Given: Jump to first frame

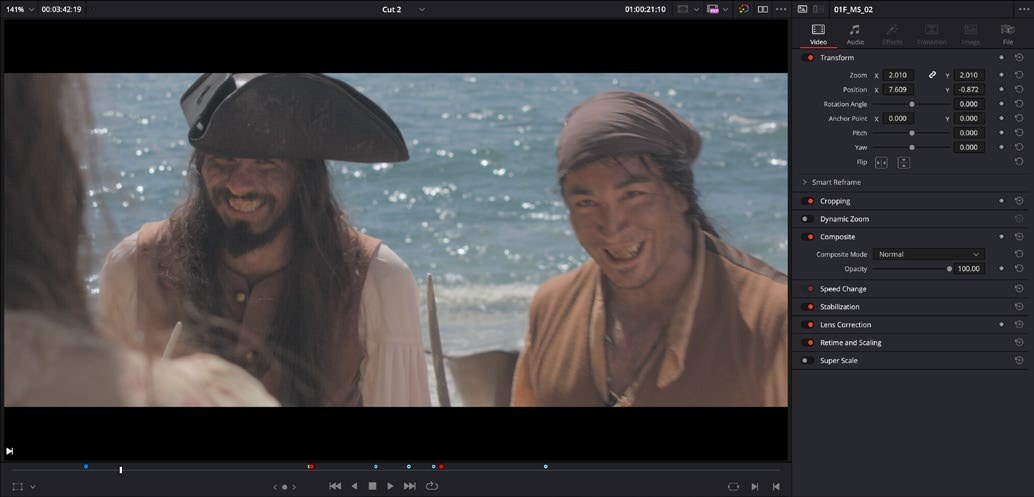Looking at the screenshot, I should point(335,486).
